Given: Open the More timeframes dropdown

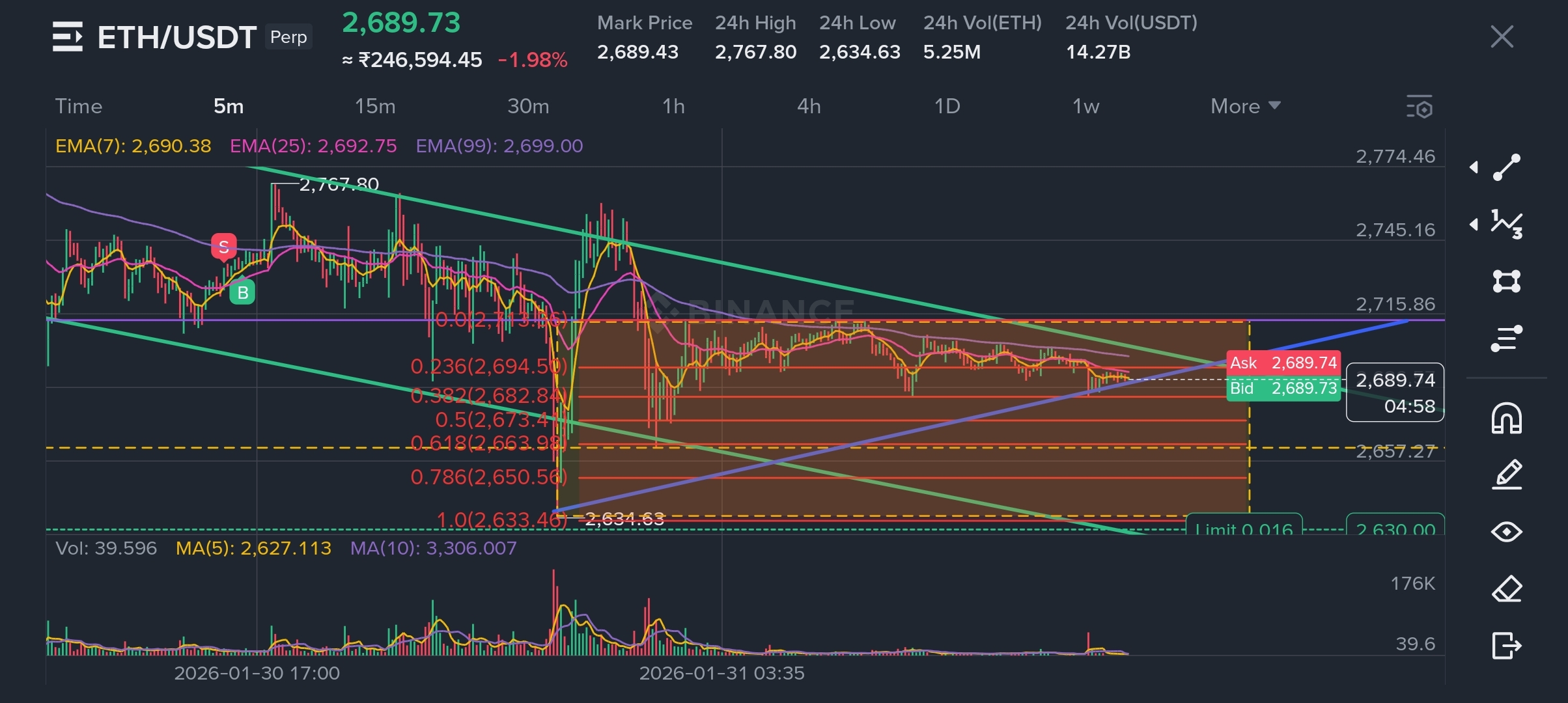Looking at the screenshot, I should pos(1245,106).
